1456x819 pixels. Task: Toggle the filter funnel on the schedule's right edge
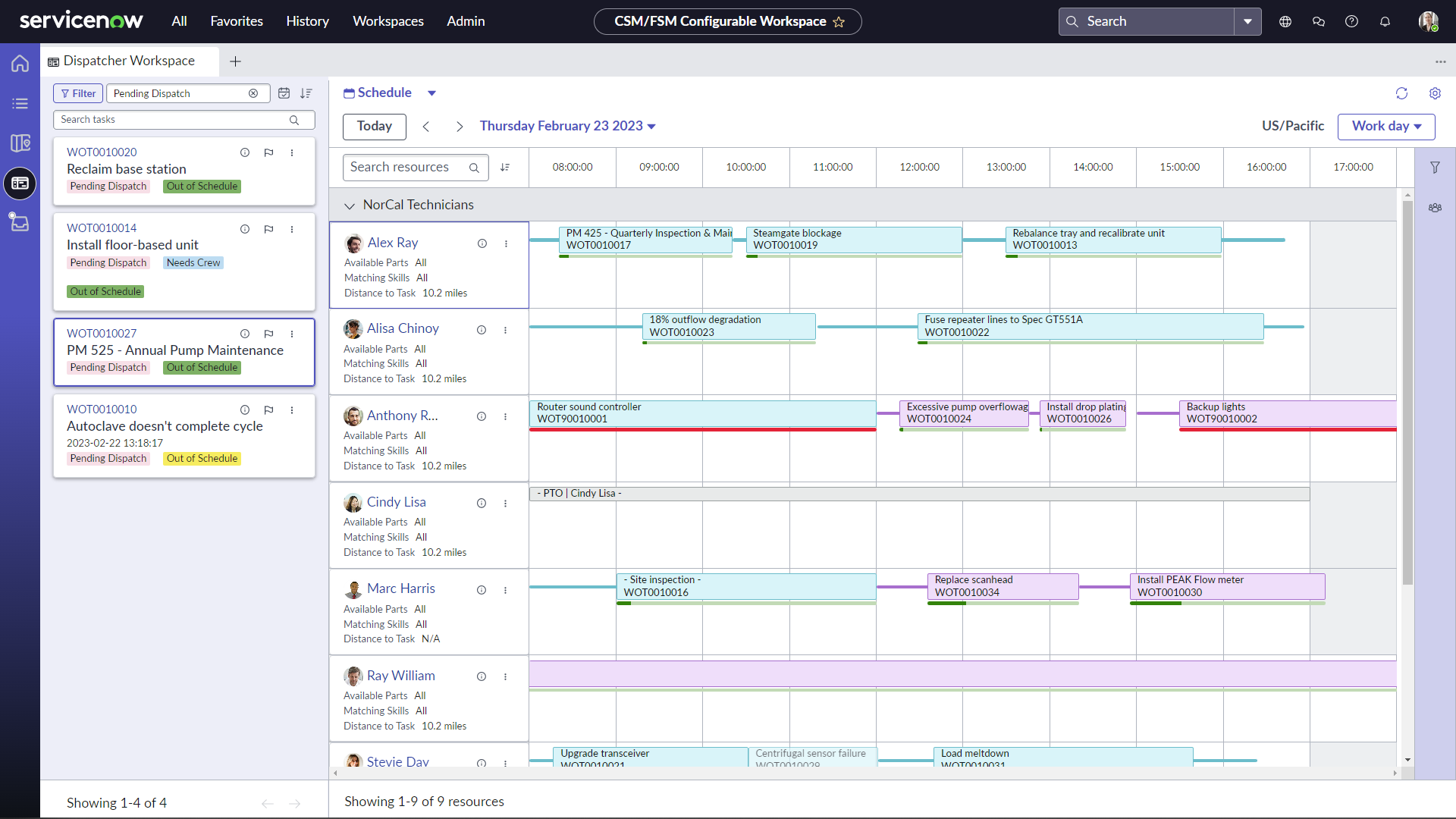pyautogui.click(x=1436, y=167)
